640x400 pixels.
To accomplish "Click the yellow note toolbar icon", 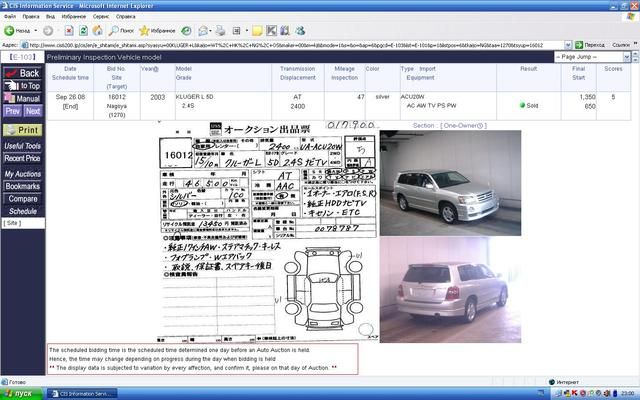I will point(257,31).
